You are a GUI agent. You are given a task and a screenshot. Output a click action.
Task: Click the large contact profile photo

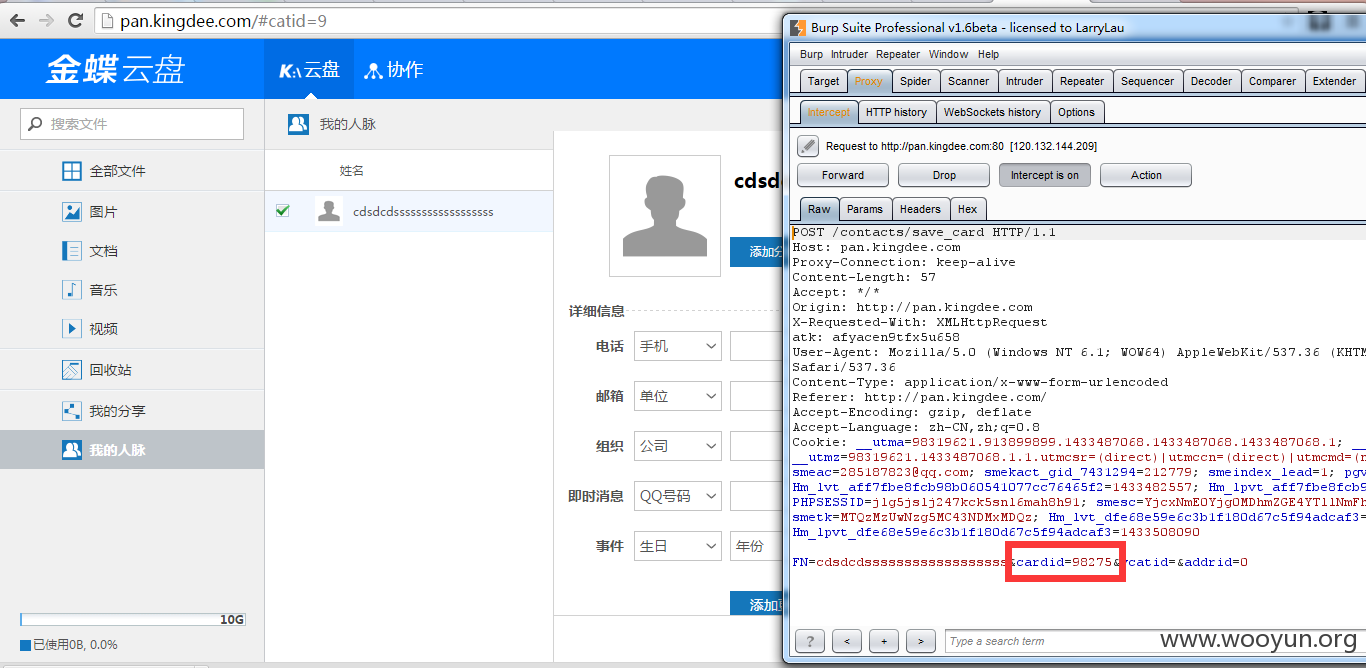click(664, 216)
